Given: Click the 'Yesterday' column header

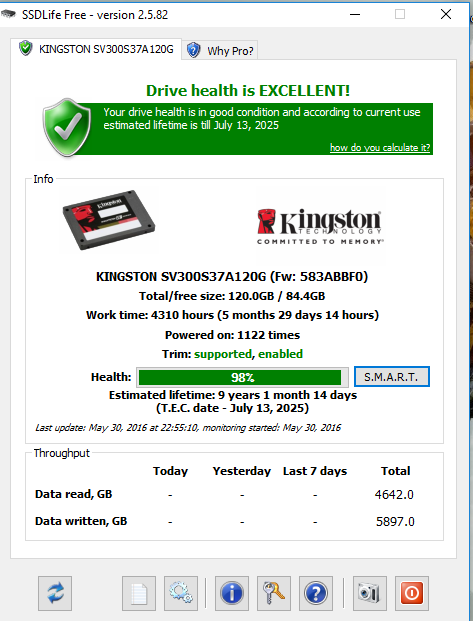Looking at the screenshot, I should pyautogui.click(x=242, y=471).
